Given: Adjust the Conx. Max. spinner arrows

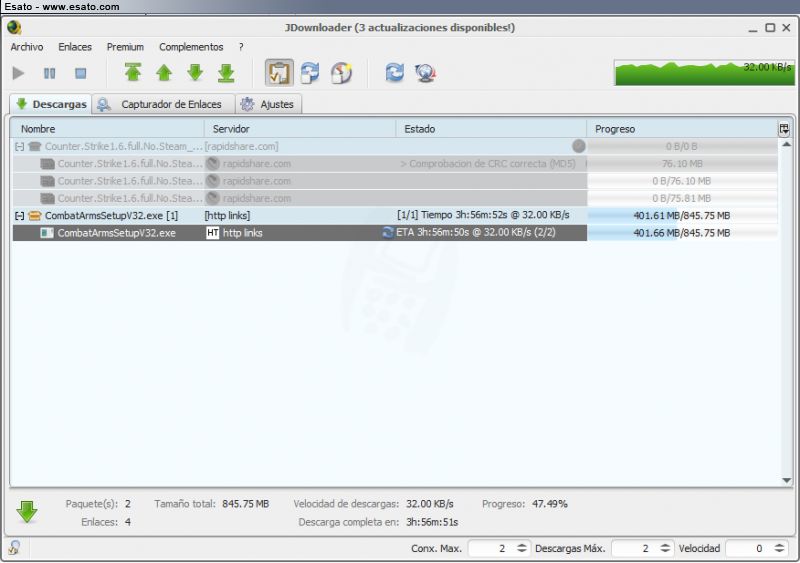Looking at the screenshot, I should [522, 548].
